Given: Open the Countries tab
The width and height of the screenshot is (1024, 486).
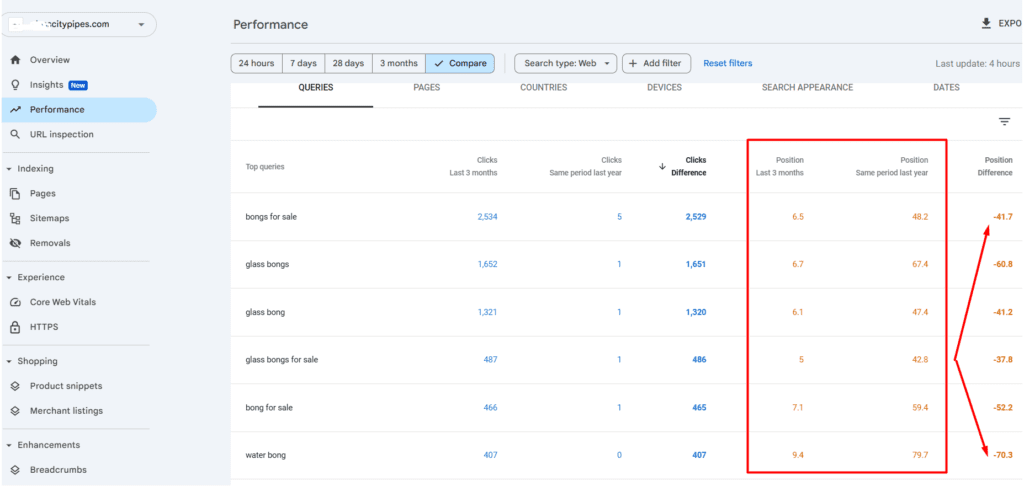Looking at the screenshot, I should (543, 88).
